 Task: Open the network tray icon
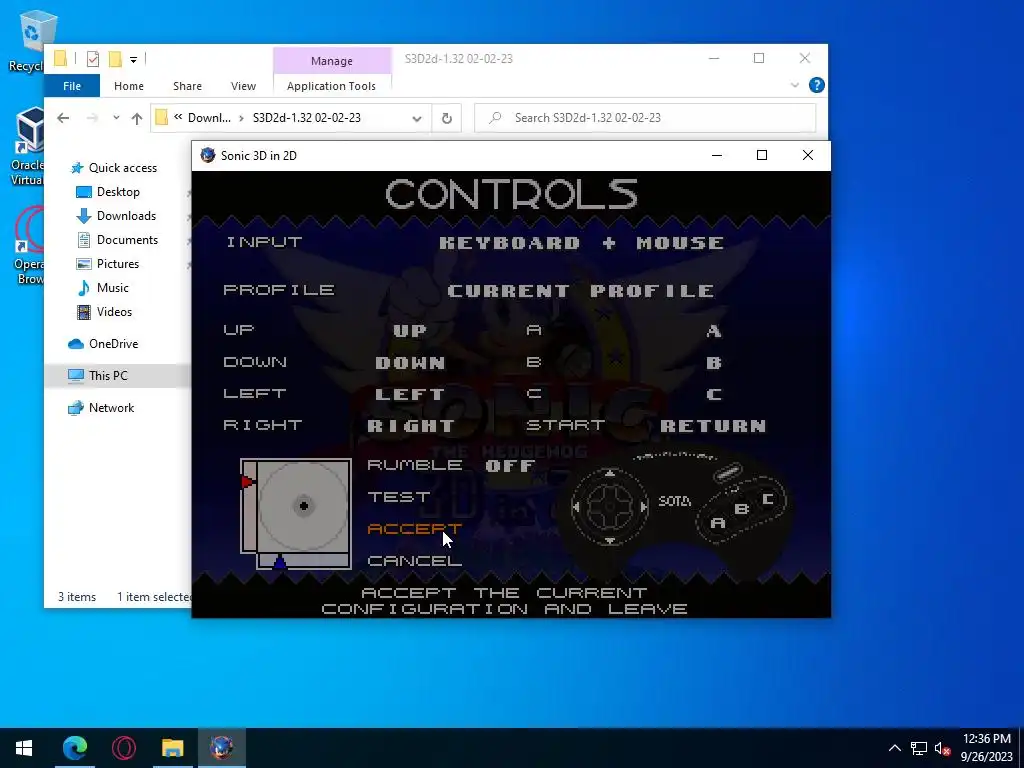[x=919, y=748]
